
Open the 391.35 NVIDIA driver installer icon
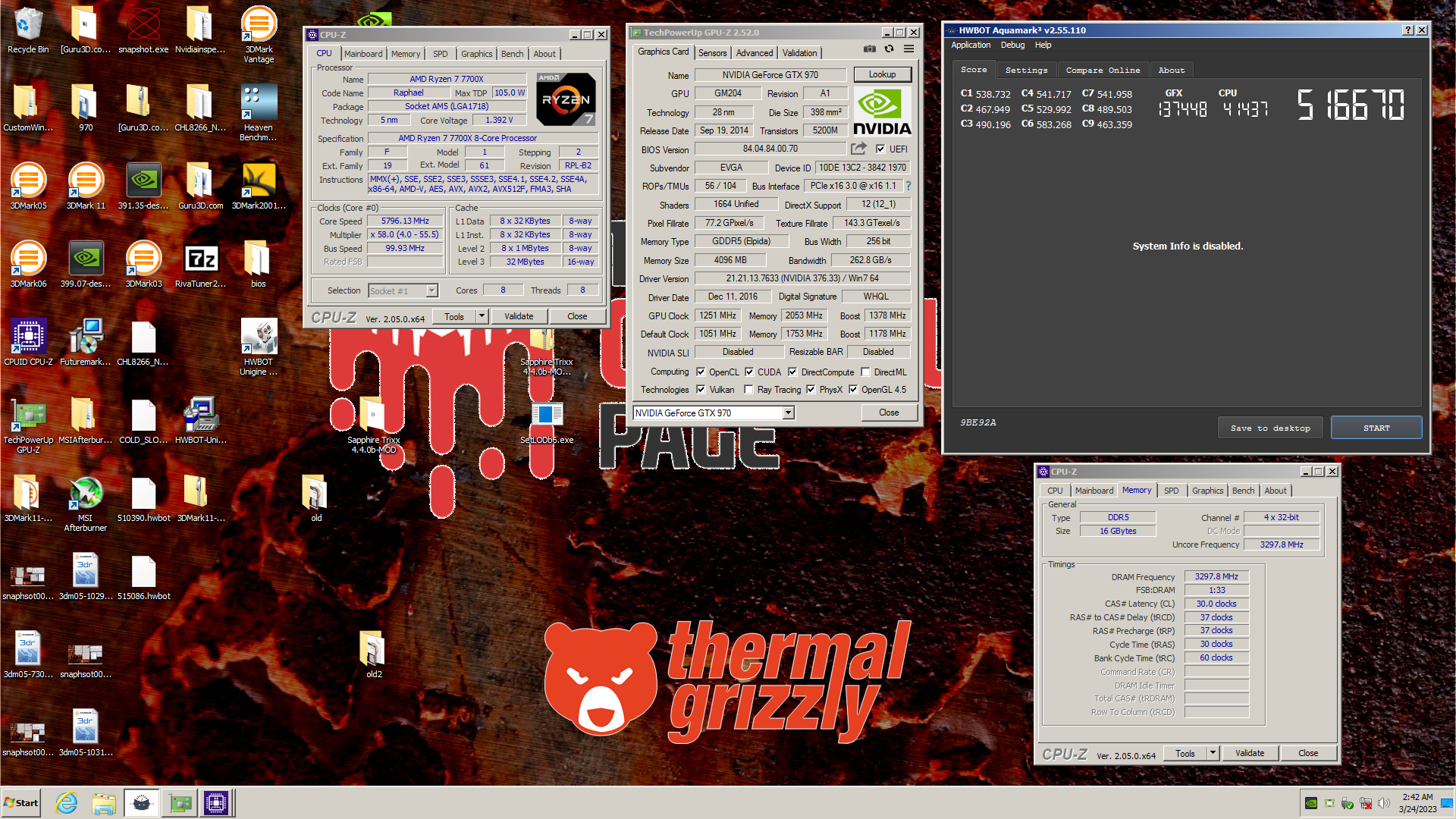(143, 187)
